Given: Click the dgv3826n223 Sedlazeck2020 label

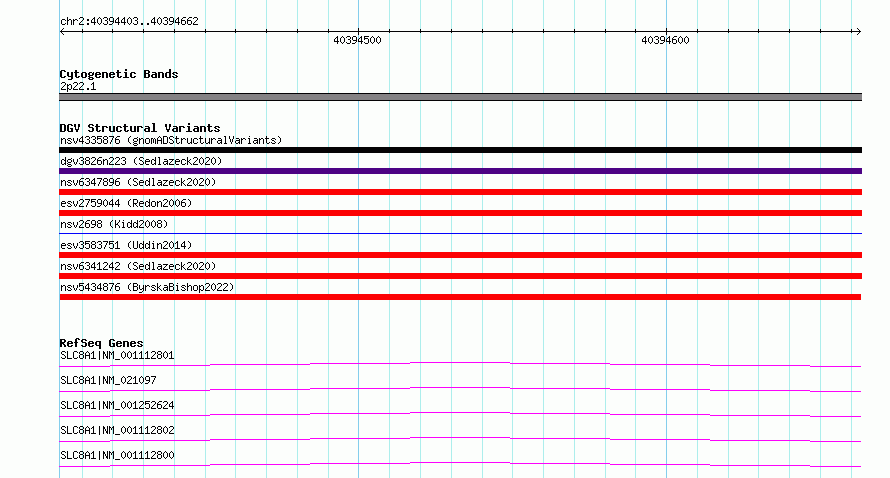Looking at the screenshot, I should pyautogui.click(x=141, y=161).
